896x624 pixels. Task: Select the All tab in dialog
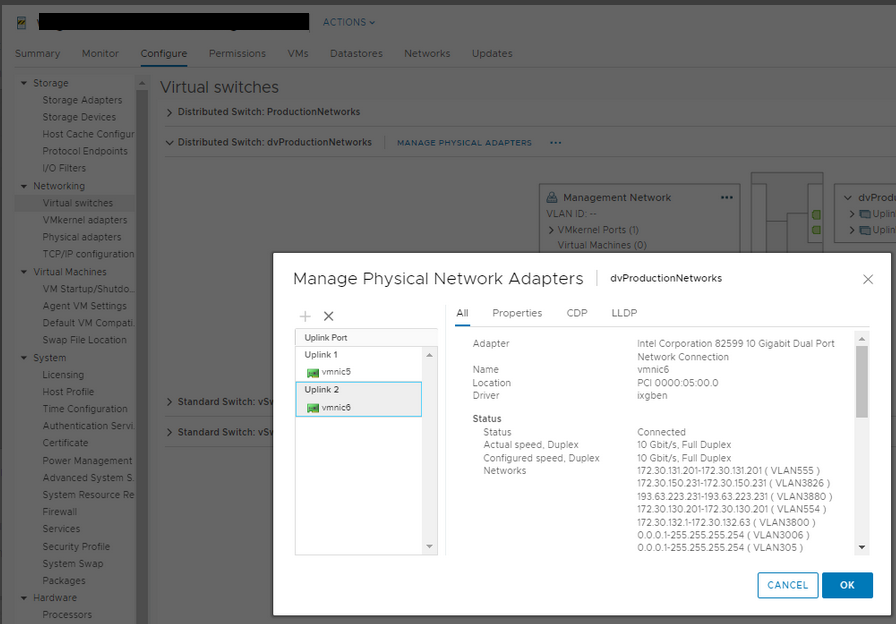click(462, 313)
